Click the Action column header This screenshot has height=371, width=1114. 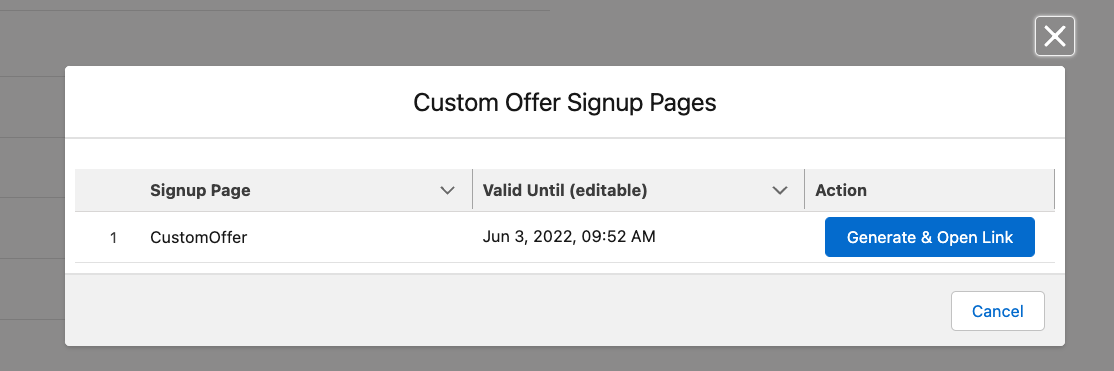click(x=840, y=190)
